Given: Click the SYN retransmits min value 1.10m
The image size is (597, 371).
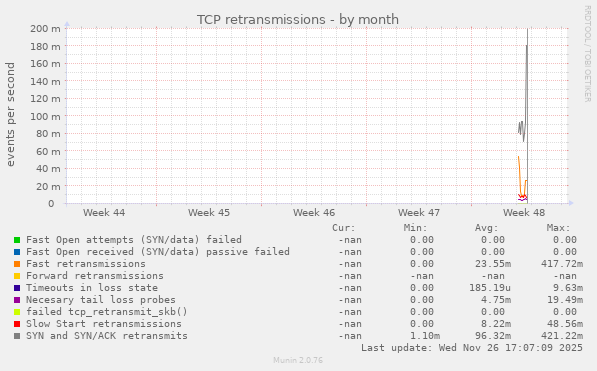Looking at the screenshot, I should click(x=425, y=336).
